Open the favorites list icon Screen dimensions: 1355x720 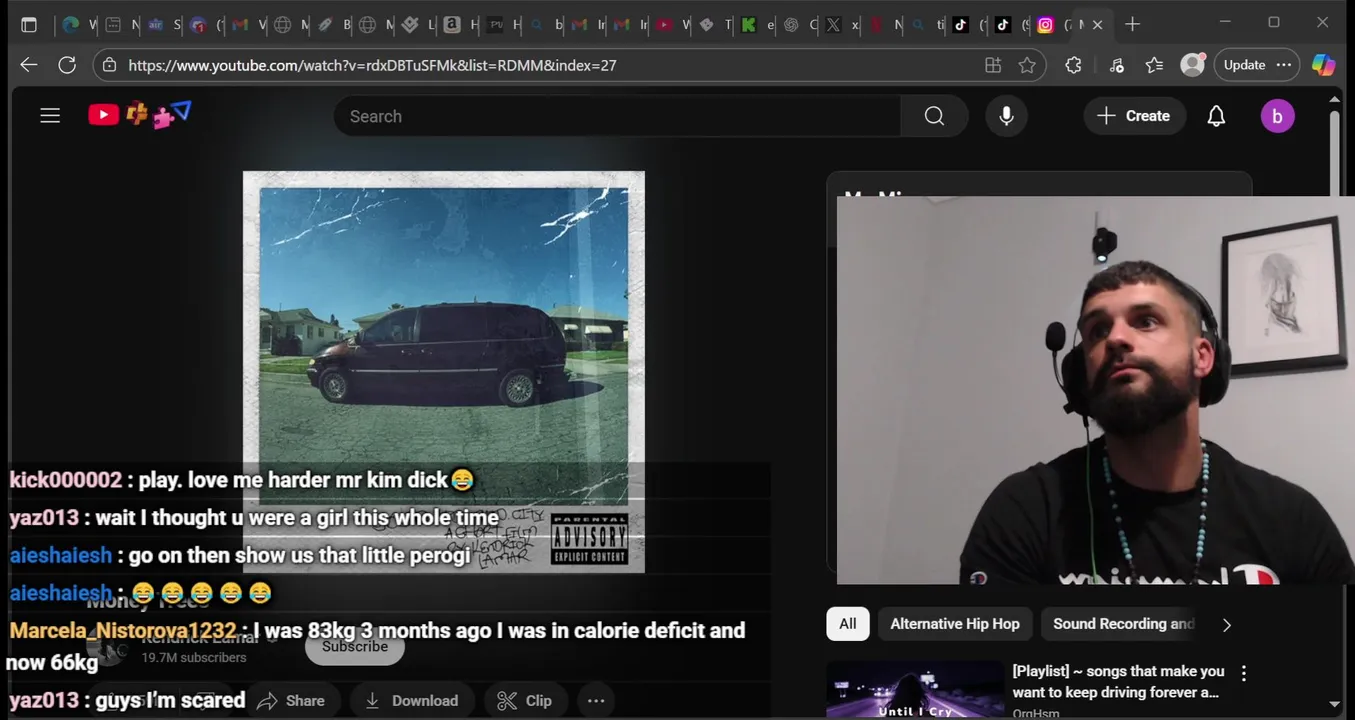click(x=1154, y=65)
